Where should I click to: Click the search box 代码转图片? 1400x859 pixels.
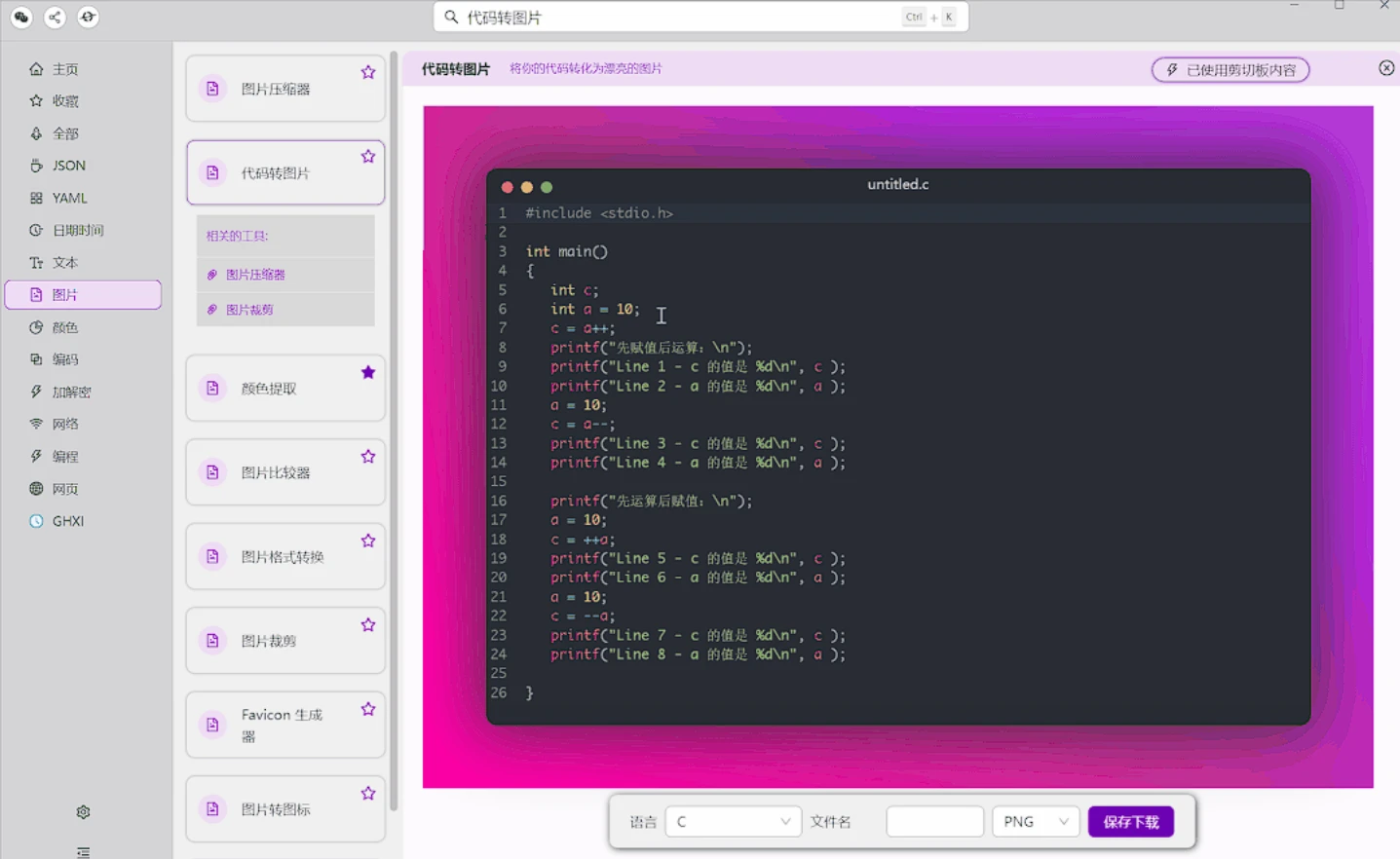click(700, 17)
